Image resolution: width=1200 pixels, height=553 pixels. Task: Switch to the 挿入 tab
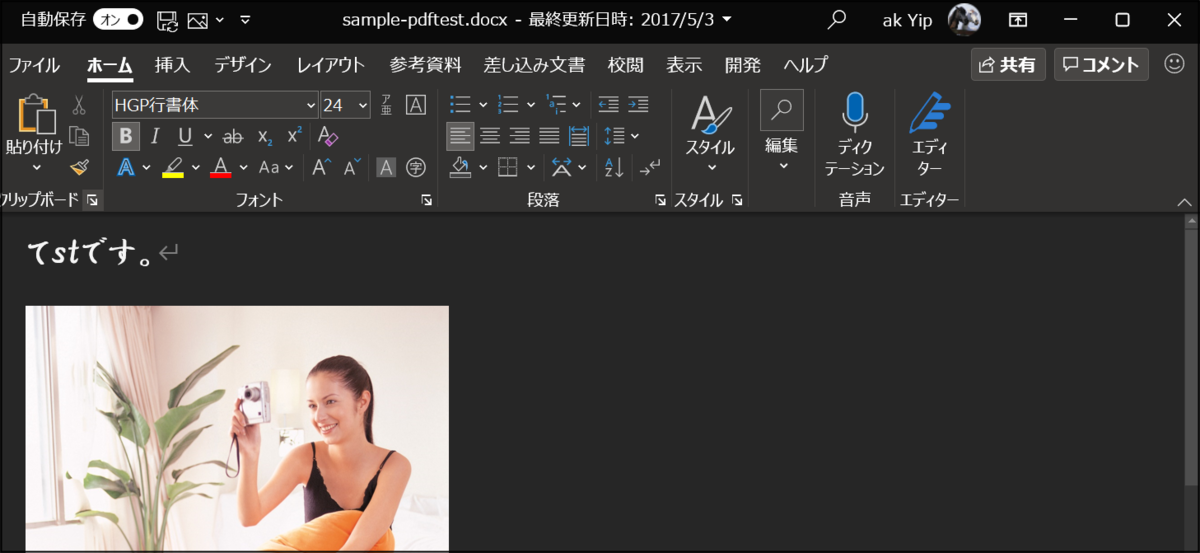pos(172,65)
